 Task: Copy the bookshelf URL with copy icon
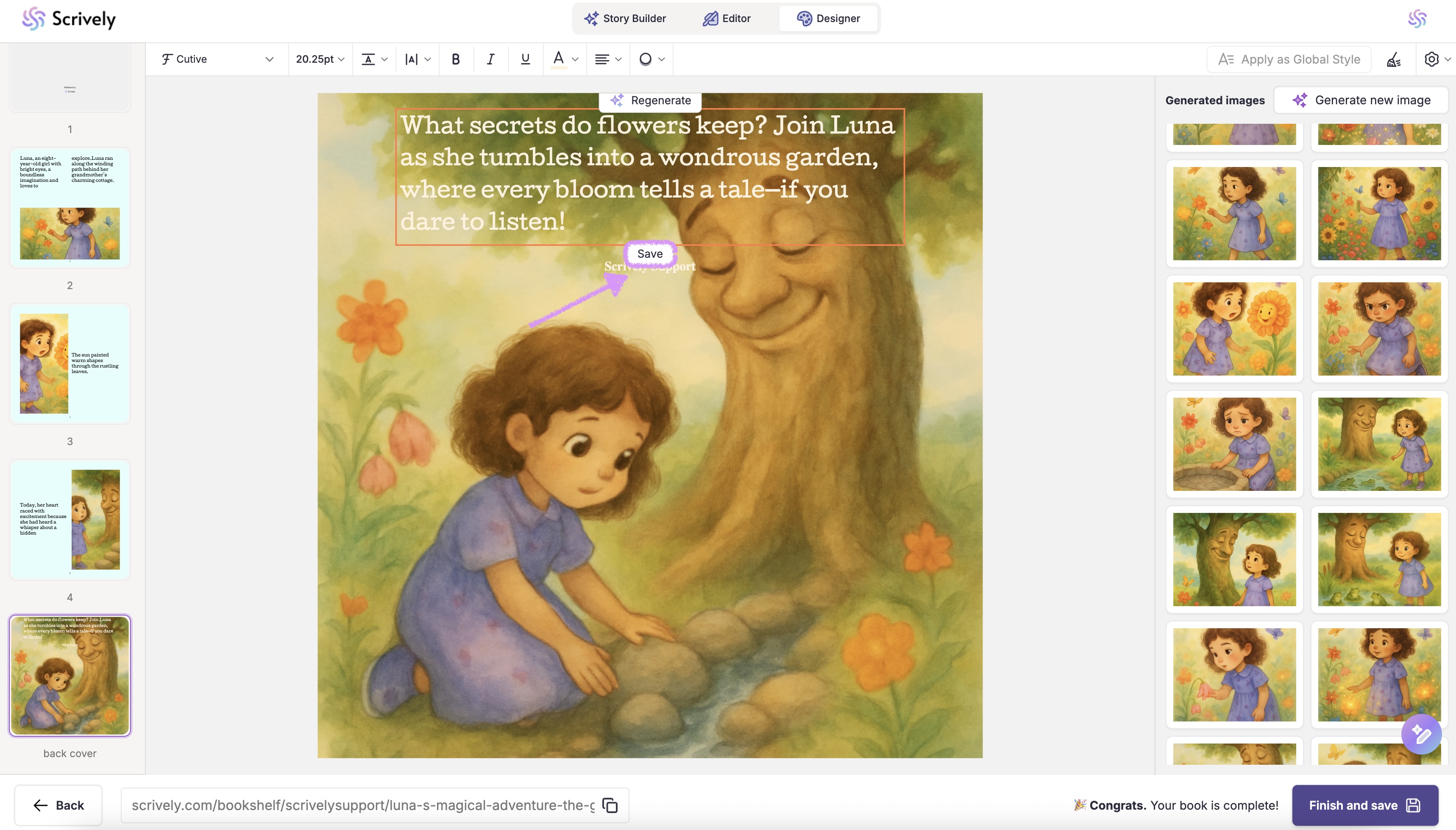pos(610,805)
